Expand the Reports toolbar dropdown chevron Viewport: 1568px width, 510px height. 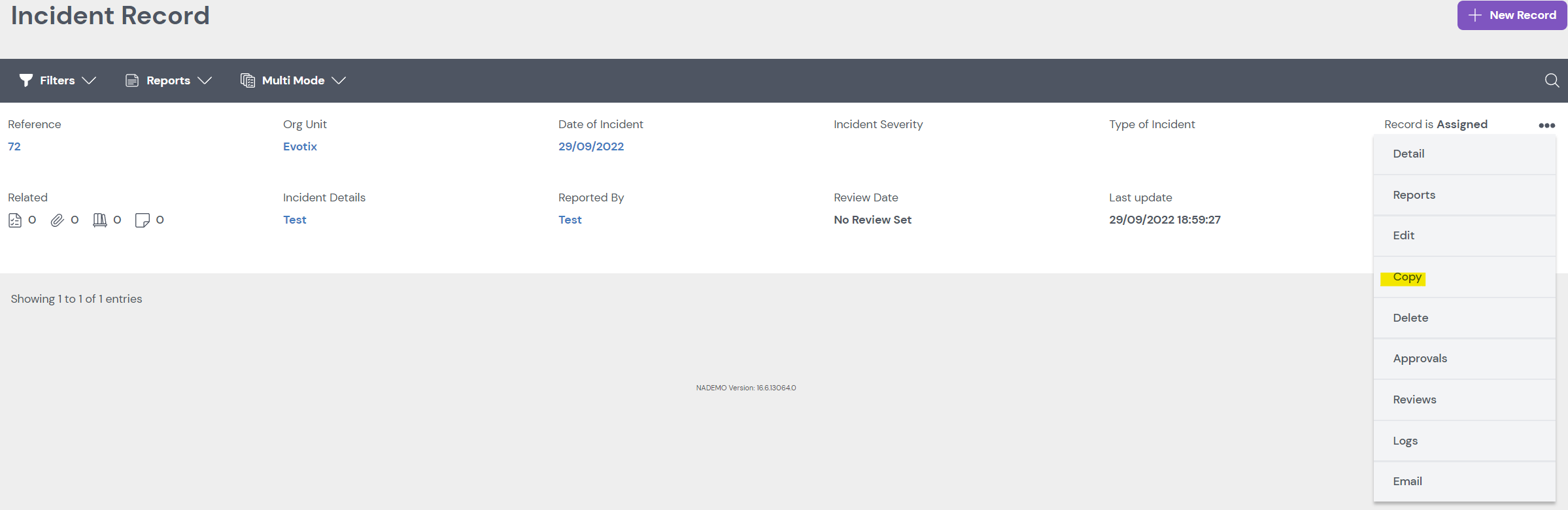pyautogui.click(x=205, y=80)
